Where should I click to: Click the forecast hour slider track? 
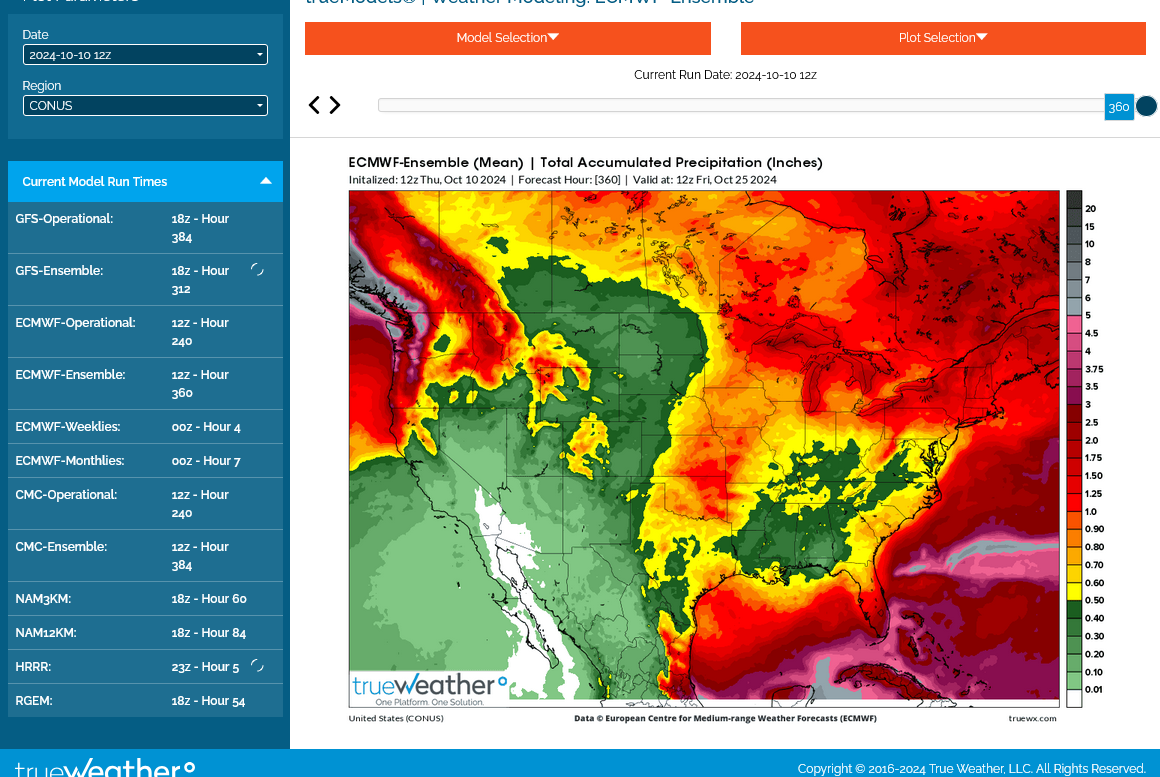(741, 105)
